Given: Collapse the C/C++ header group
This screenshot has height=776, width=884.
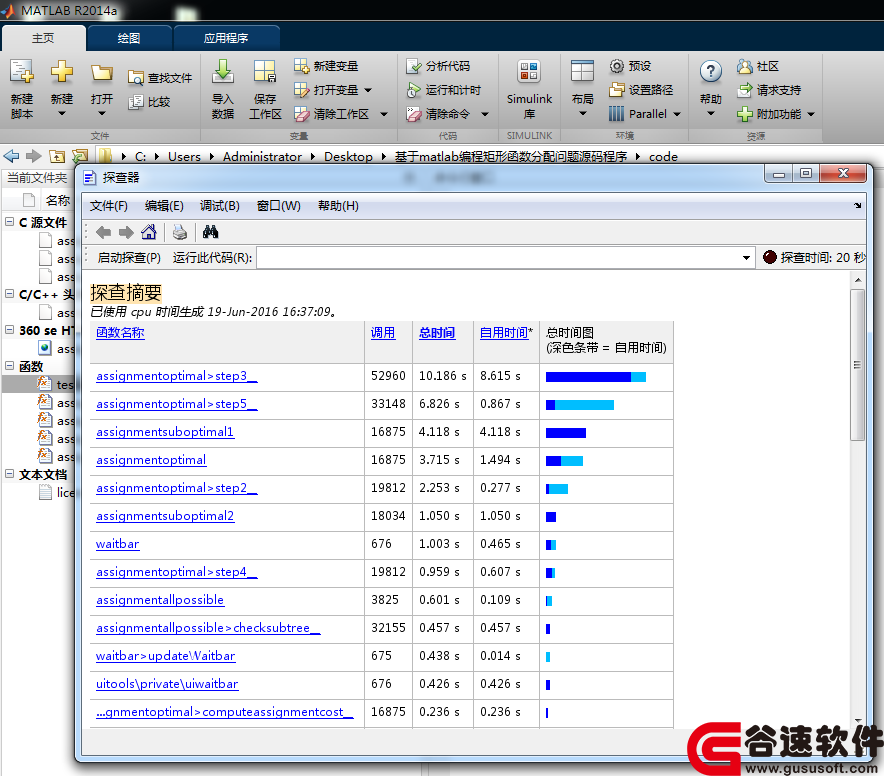Looking at the screenshot, I should pyautogui.click(x=10, y=293).
